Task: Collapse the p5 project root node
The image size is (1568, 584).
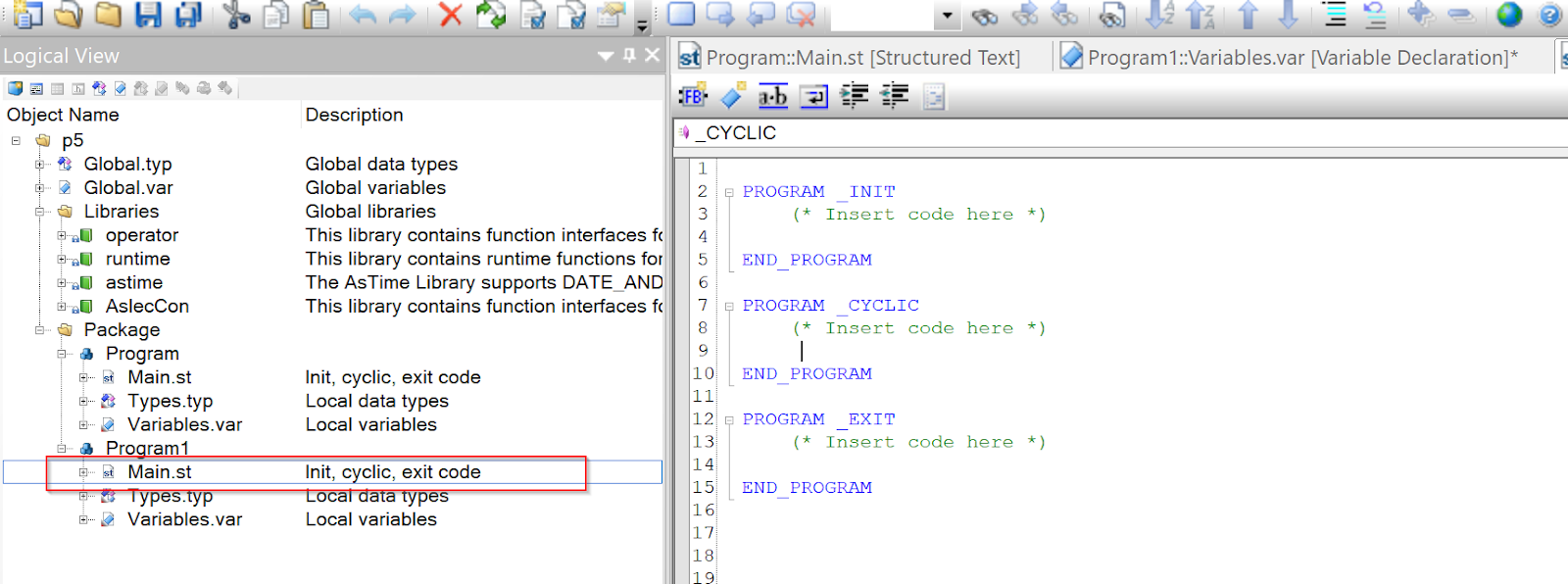Action: click(x=16, y=140)
